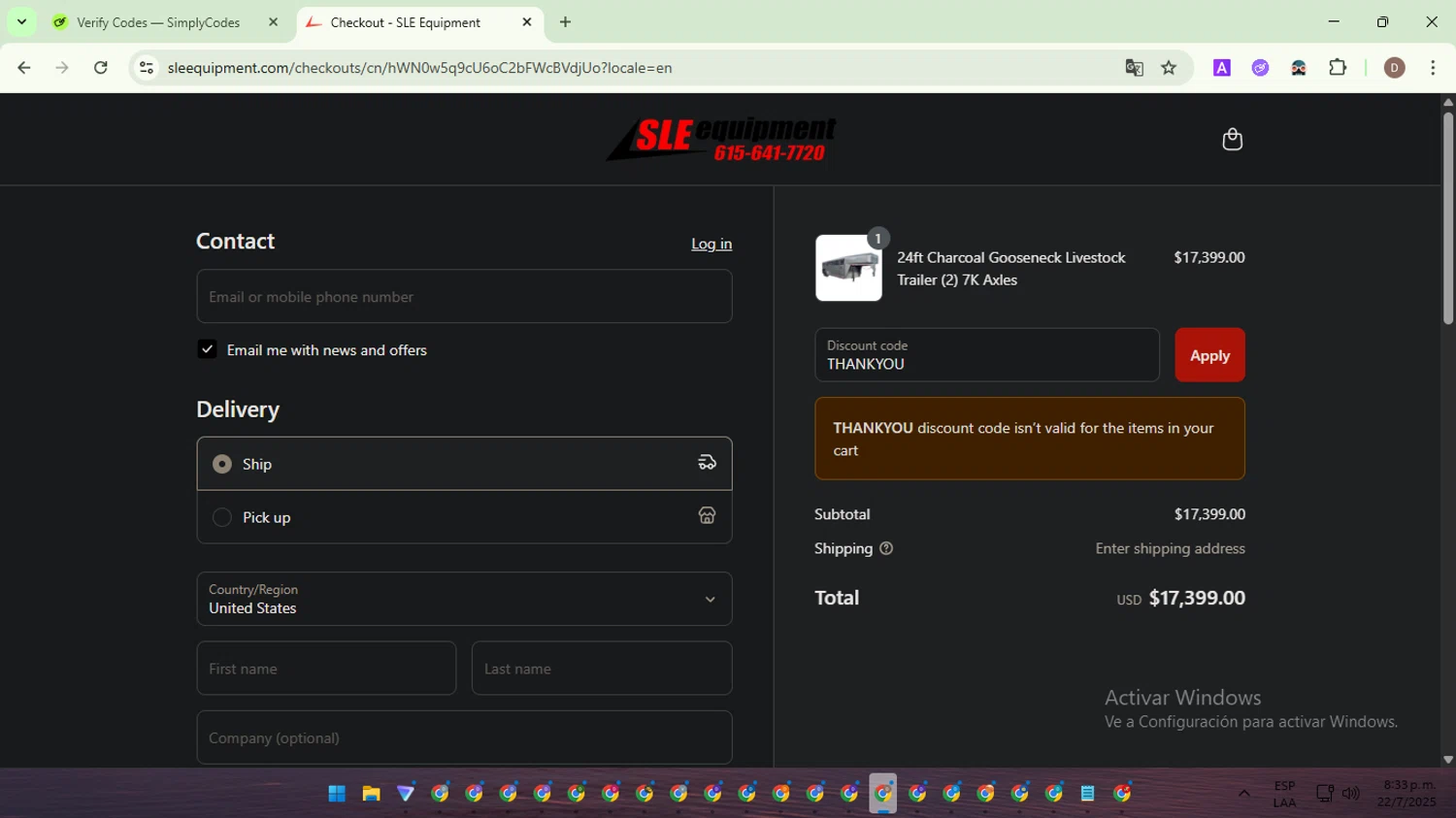Open the shopping cart bag icon
This screenshot has width=1456, height=818.
click(x=1232, y=140)
